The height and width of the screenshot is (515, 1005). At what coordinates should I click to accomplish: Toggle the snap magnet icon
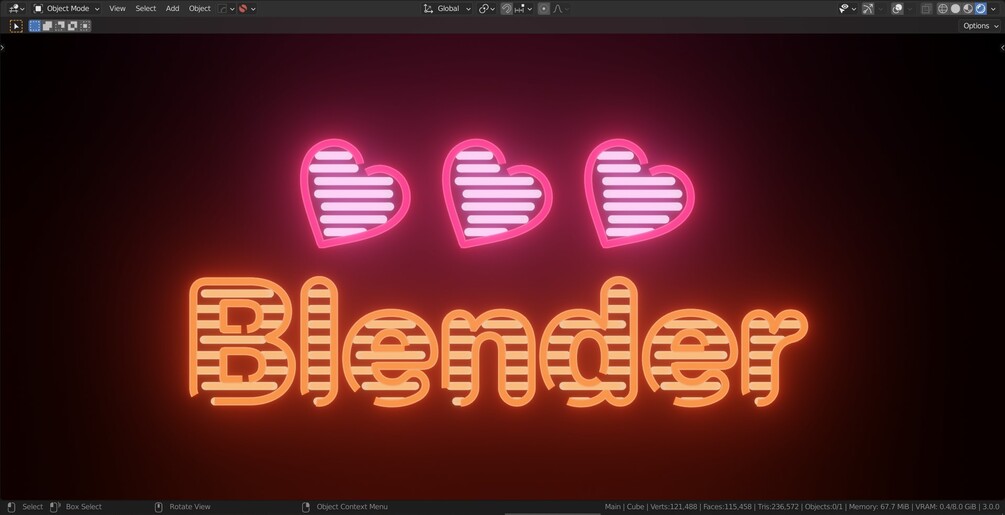(506, 8)
